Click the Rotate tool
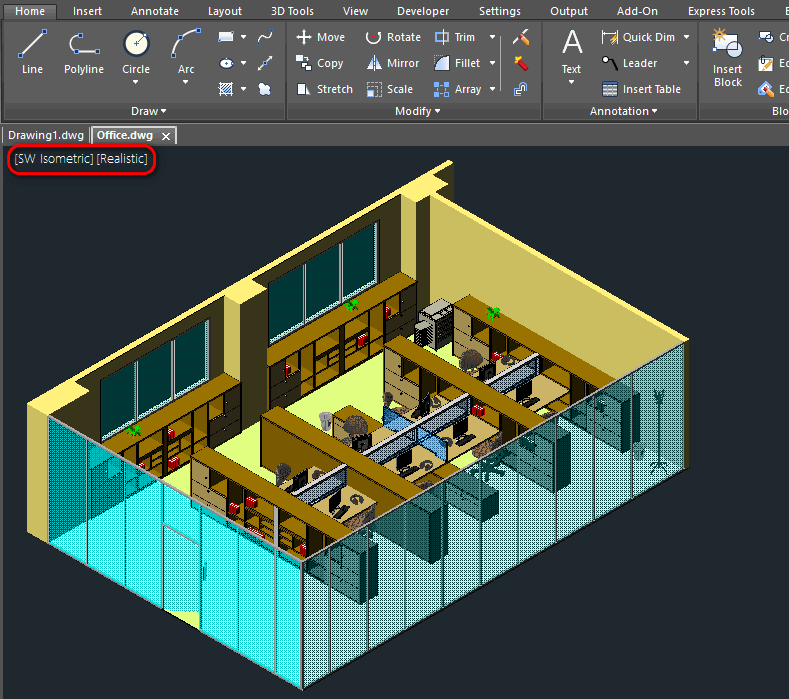Image resolution: width=789 pixels, height=699 pixels. [x=392, y=37]
